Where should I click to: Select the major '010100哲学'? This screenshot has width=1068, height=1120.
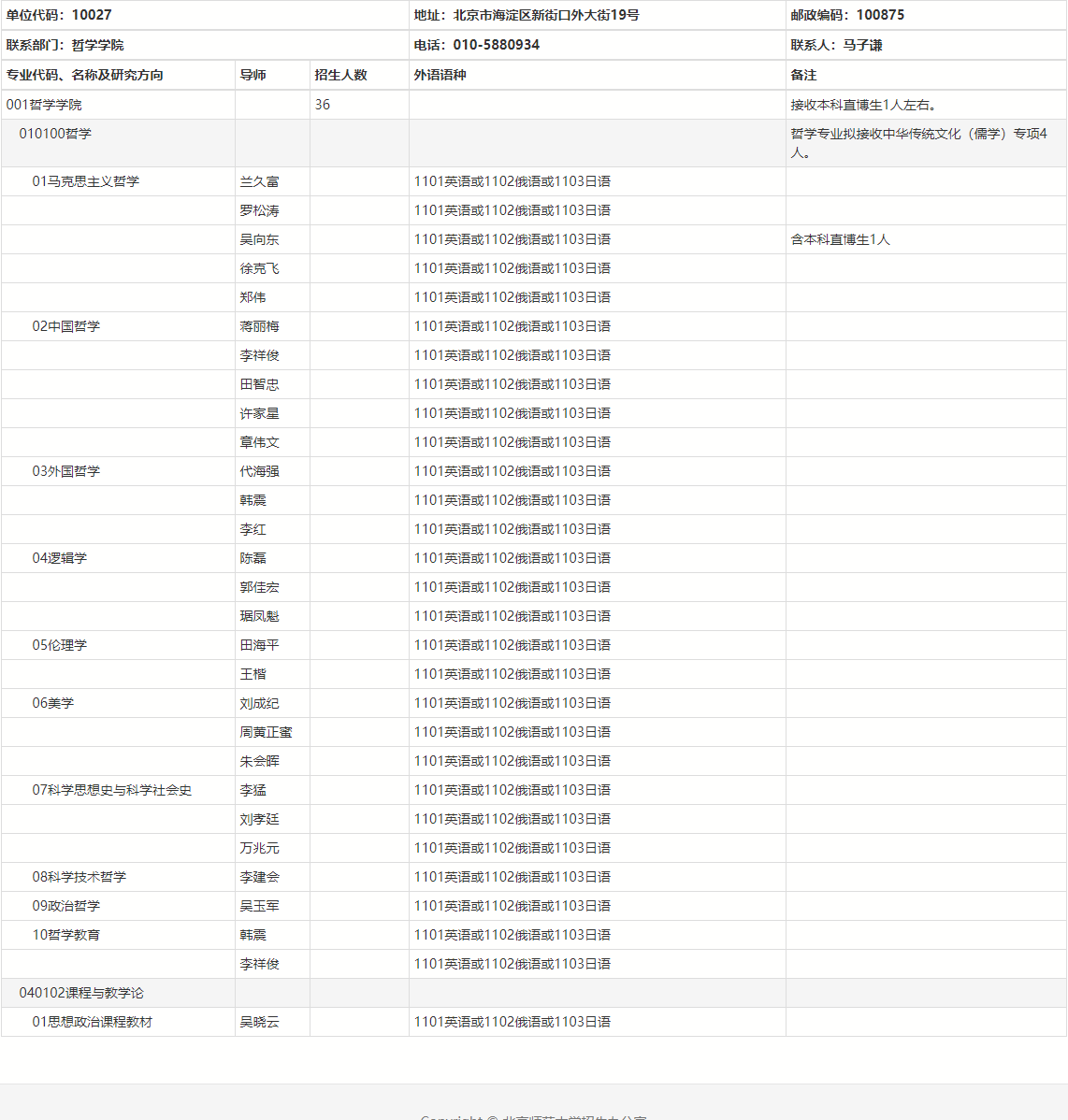coord(55,134)
